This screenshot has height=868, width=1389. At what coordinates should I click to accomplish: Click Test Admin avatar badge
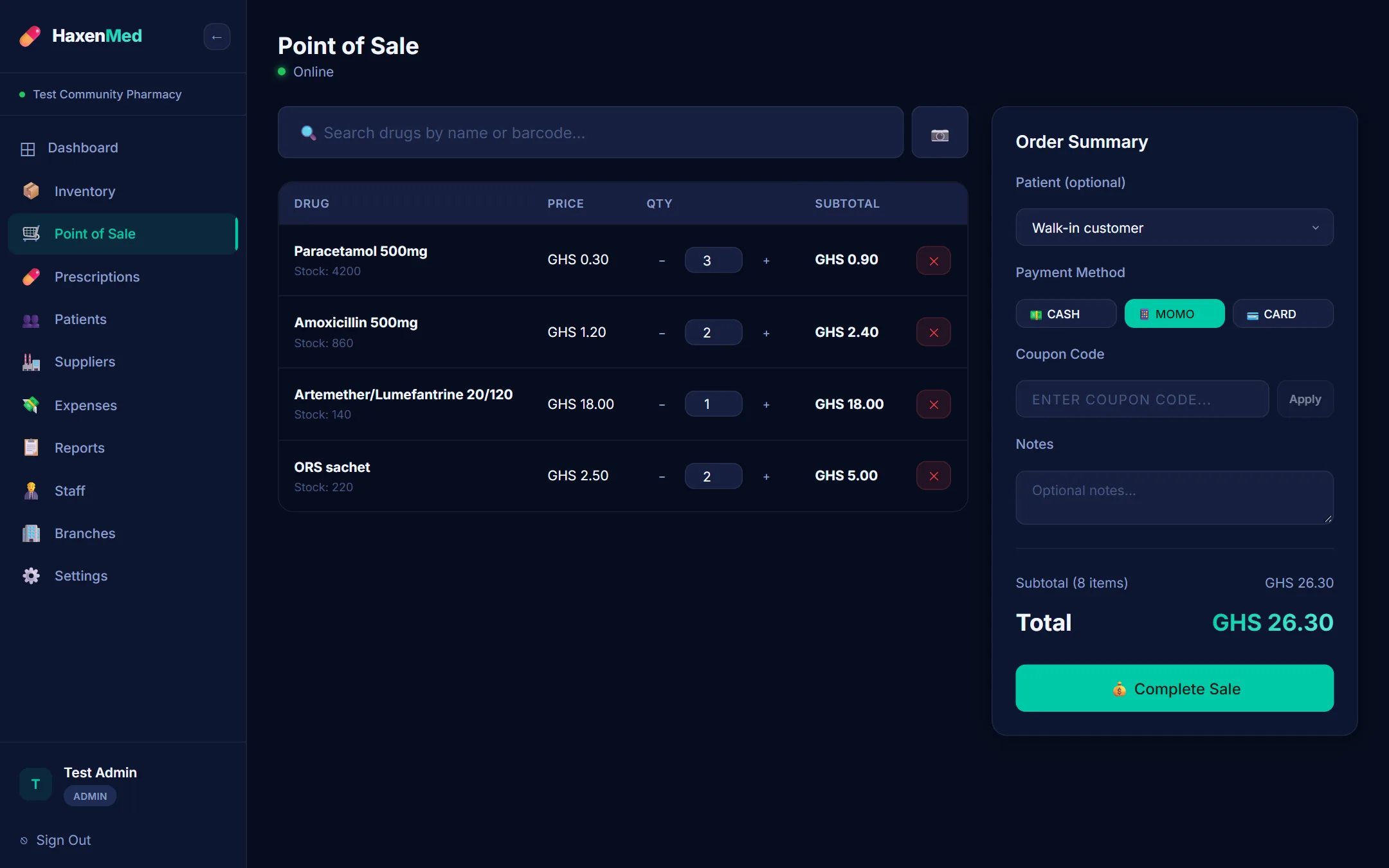(35, 784)
